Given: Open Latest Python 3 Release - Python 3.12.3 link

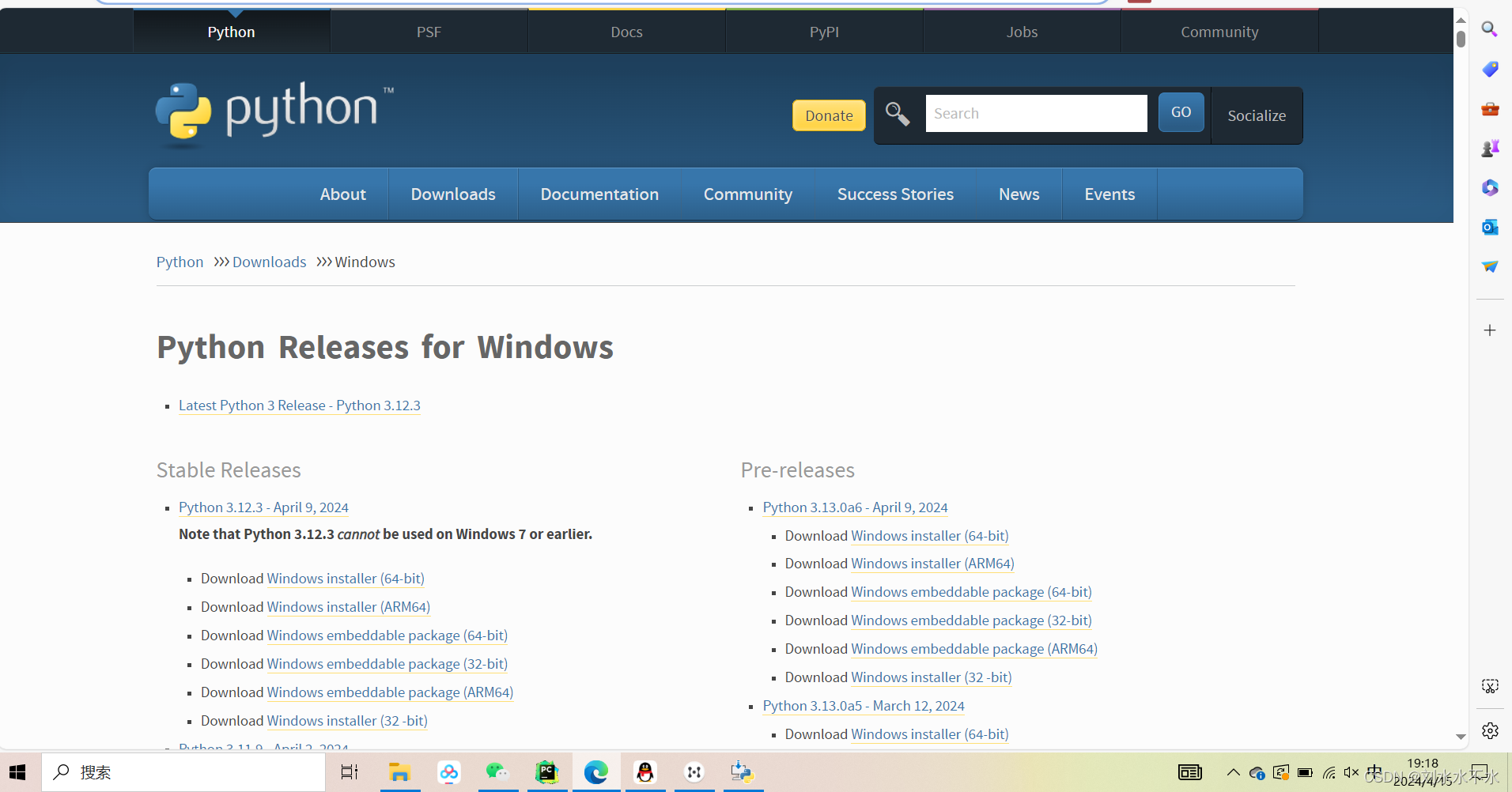Looking at the screenshot, I should pyautogui.click(x=300, y=405).
